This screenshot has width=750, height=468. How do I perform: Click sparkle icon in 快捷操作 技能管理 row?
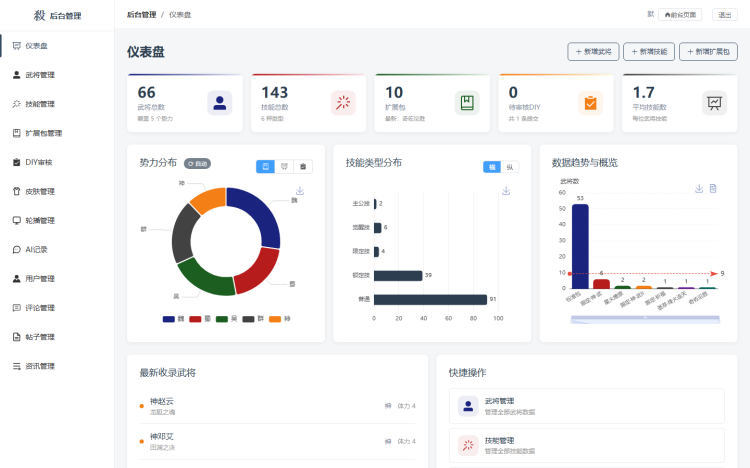(468, 445)
